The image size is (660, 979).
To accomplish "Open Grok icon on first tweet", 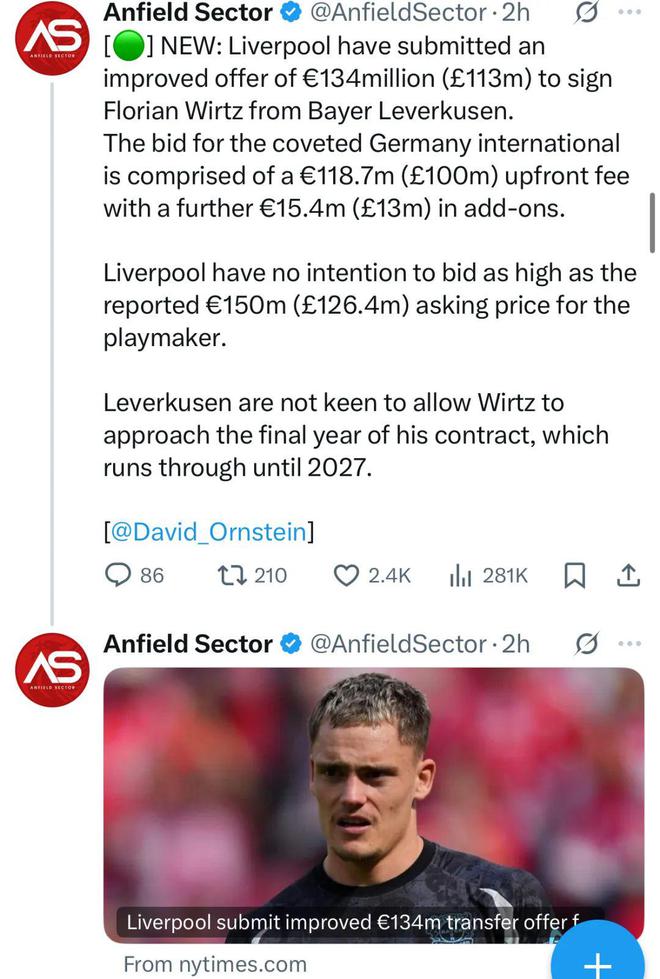I will tap(588, 13).
